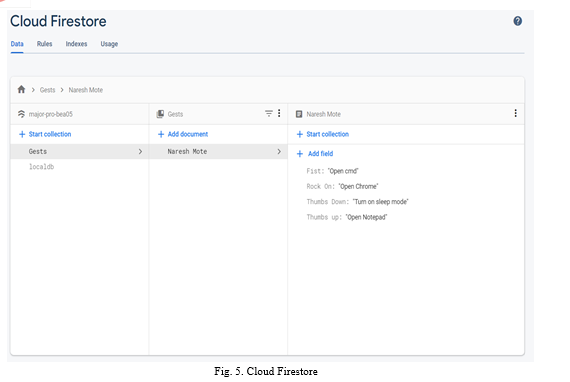Open the Usage tab

[109, 44]
